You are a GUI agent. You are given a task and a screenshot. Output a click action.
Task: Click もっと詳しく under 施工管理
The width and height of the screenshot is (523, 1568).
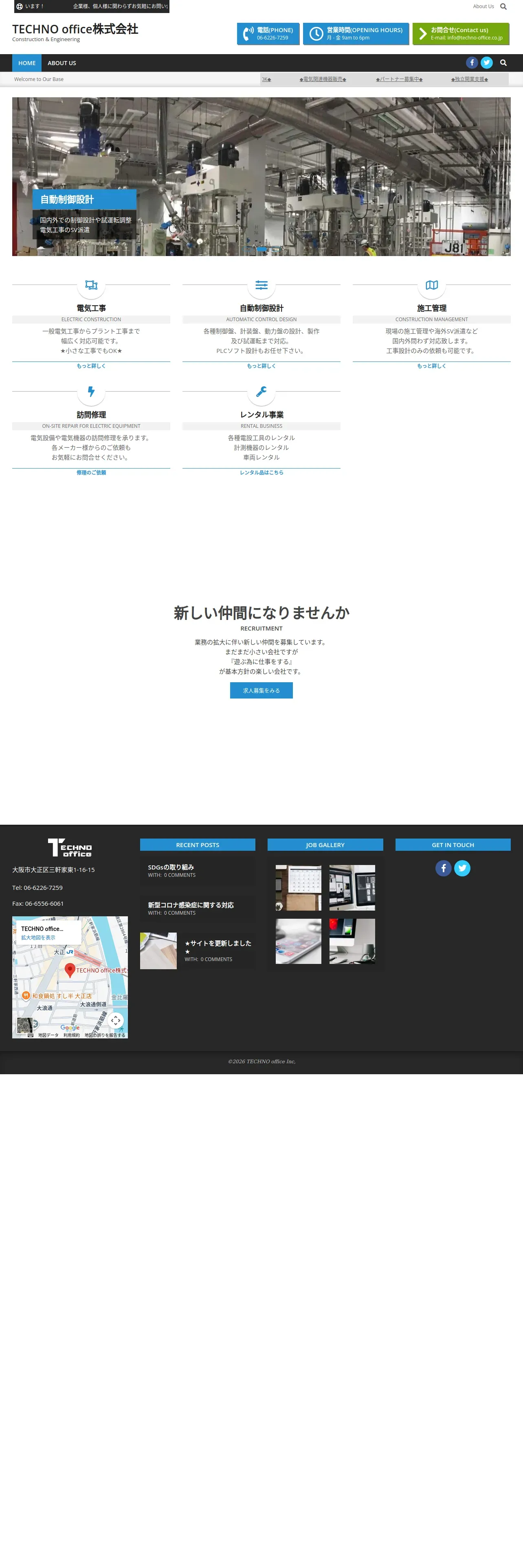(x=432, y=366)
